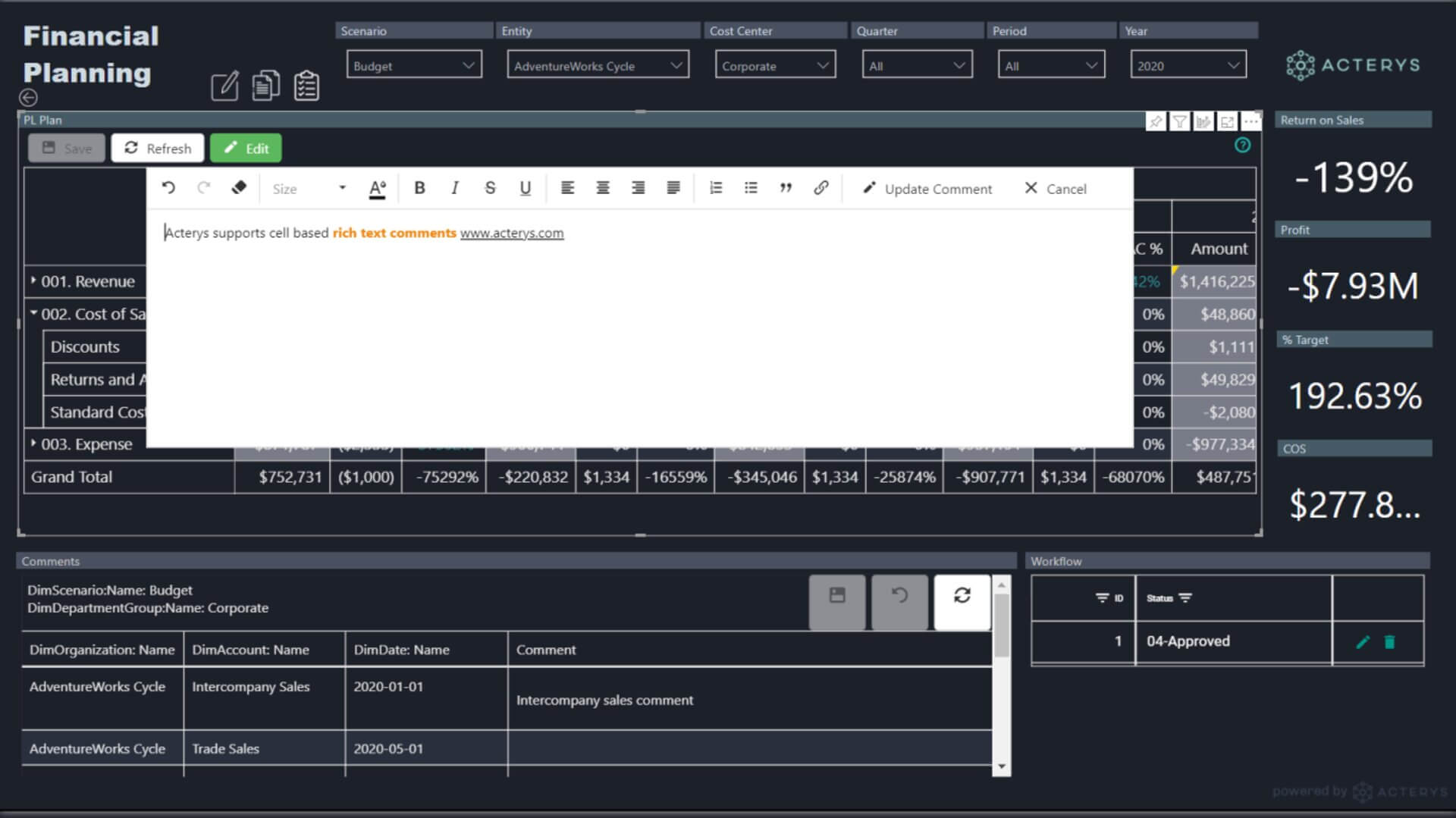Image resolution: width=1456 pixels, height=818 pixels.
Task: Center align comment text
Action: pyautogui.click(x=603, y=188)
